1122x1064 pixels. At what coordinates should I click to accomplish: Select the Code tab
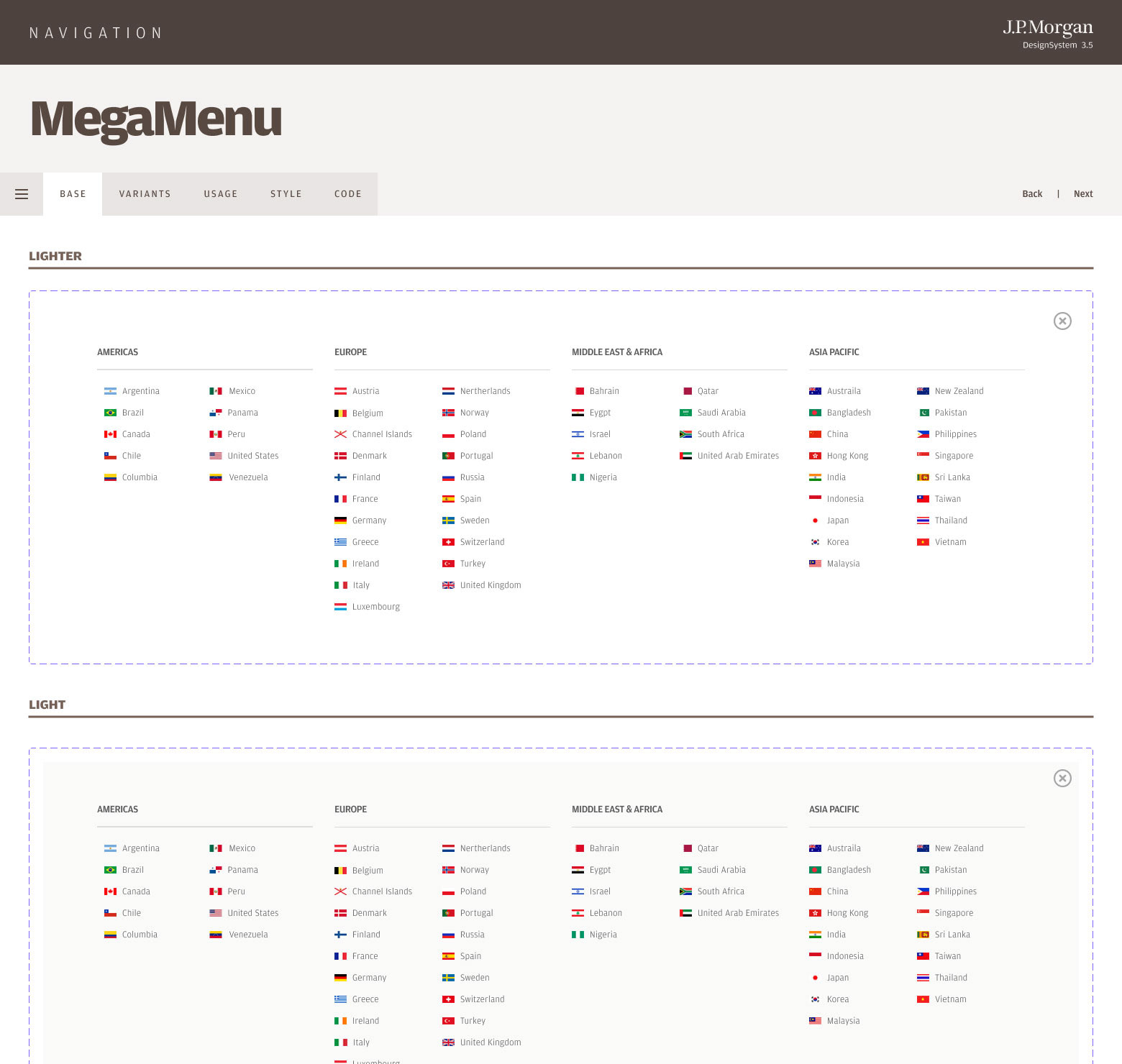(x=348, y=194)
